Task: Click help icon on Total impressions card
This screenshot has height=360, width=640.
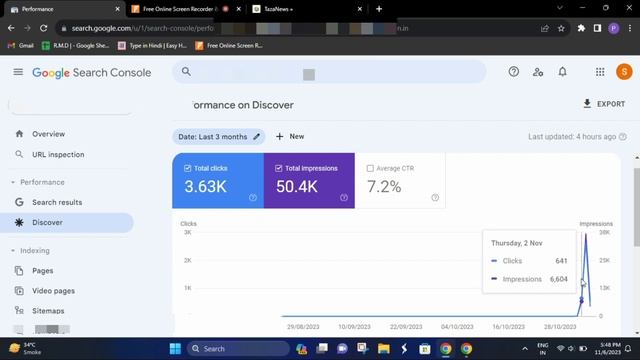Action: tap(344, 198)
